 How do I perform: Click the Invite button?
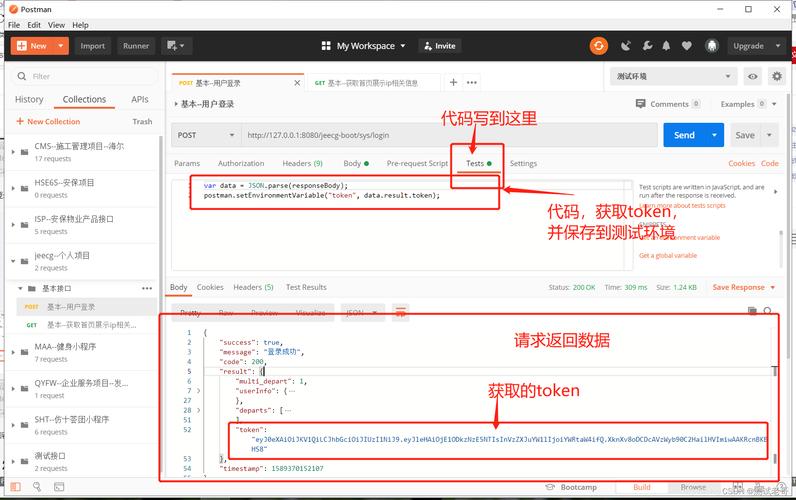440,46
